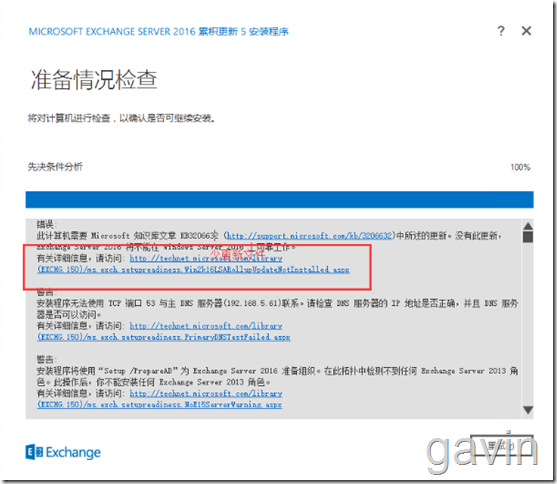Click the window title MICROSOFT EXCHANGE SERVER 2016
This screenshot has width=557, height=484.
pyautogui.click(x=158, y=32)
